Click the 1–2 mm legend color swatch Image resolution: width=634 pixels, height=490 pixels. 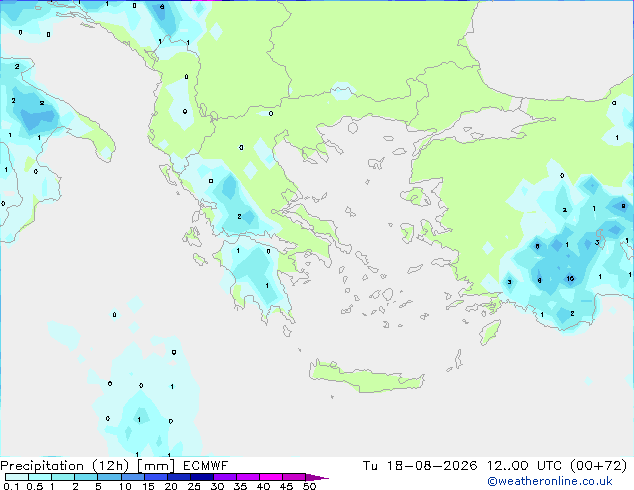point(63,477)
